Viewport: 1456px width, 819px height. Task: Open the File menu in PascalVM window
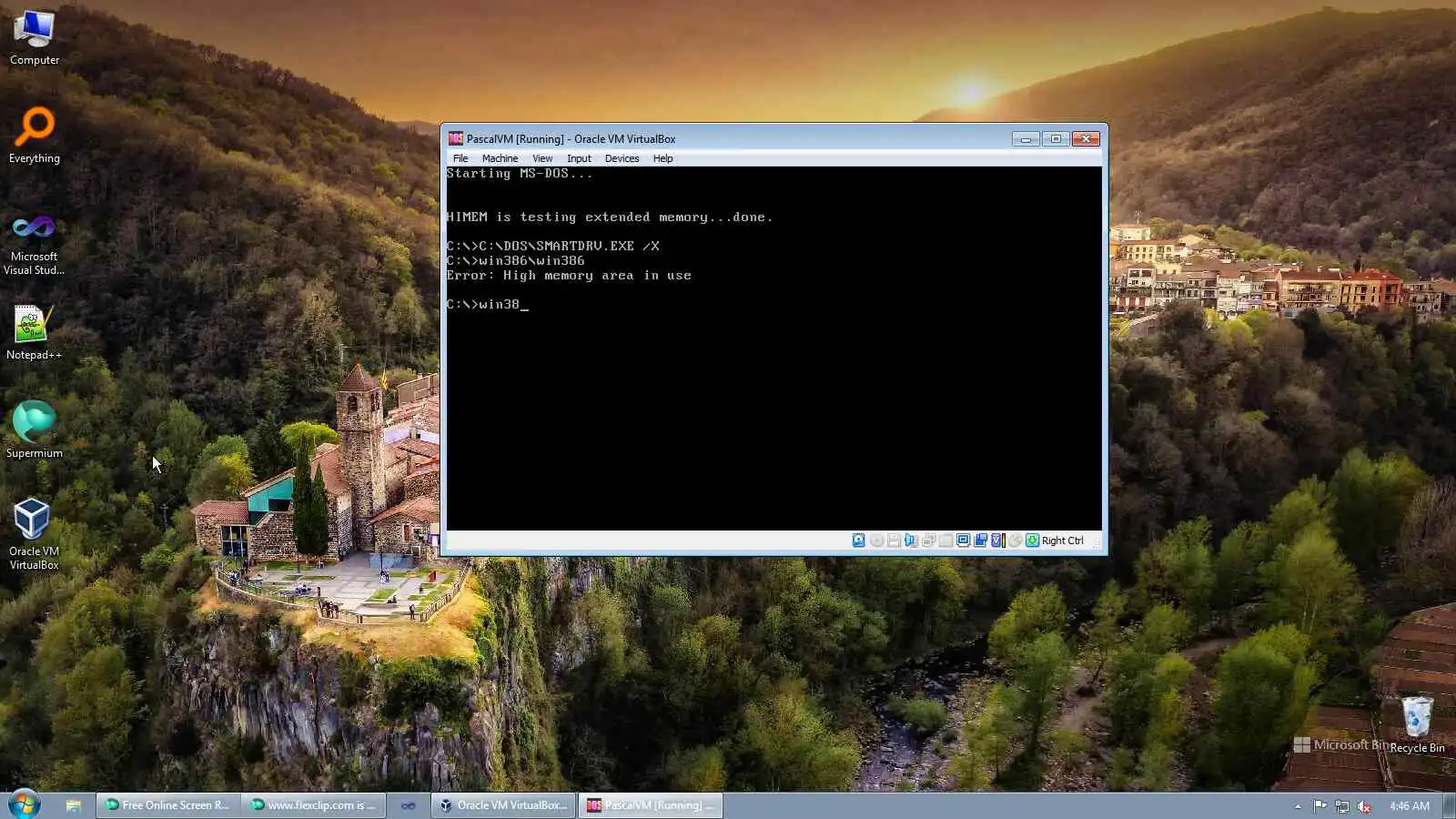tap(460, 158)
